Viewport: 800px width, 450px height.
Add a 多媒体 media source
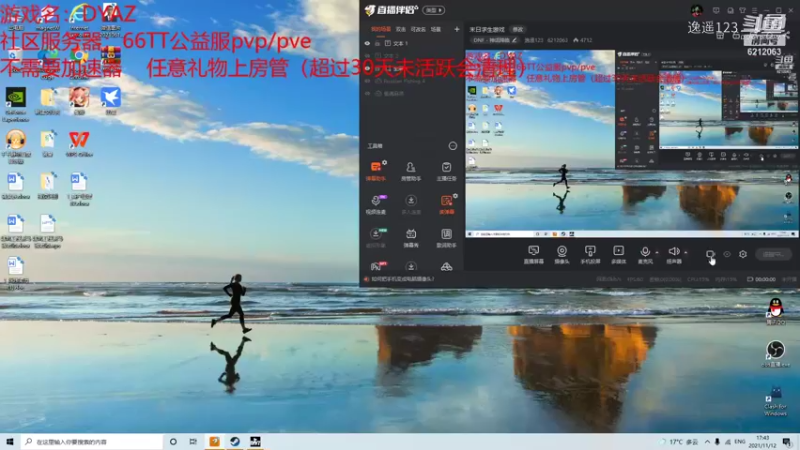[x=618, y=254]
